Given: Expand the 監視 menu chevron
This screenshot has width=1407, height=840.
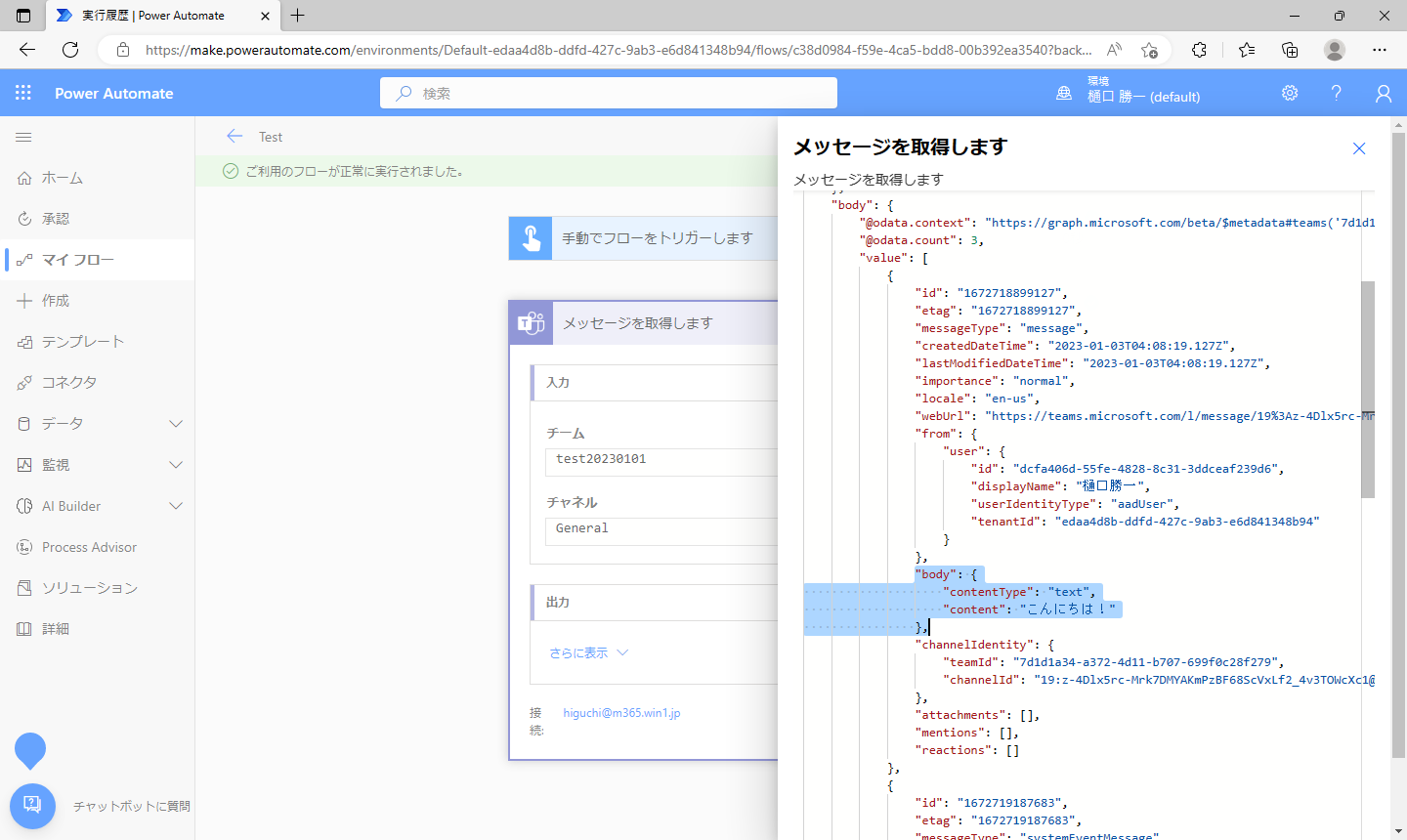Looking at the screenshot, I should [176, 465].
